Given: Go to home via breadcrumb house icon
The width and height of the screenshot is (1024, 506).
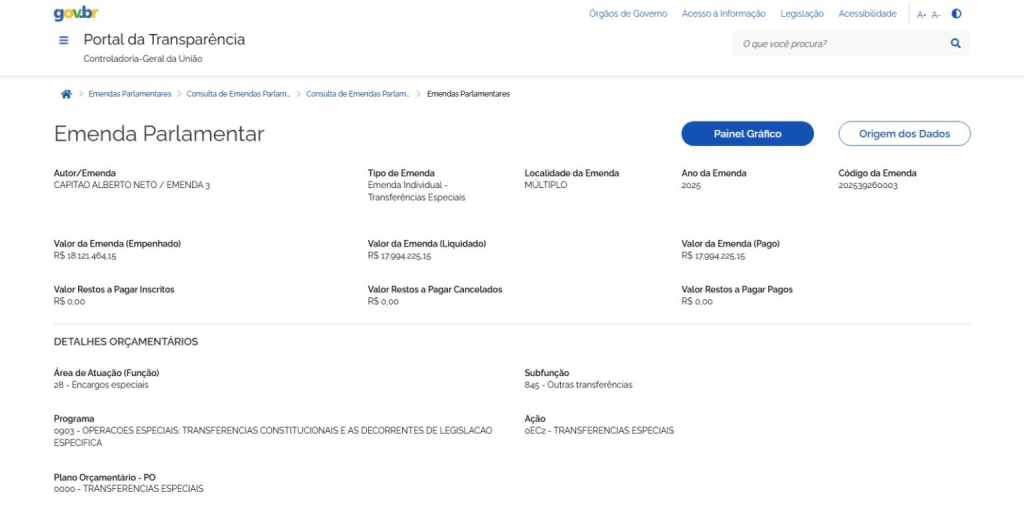Looking at the screenshot, I should pos(66,94).
